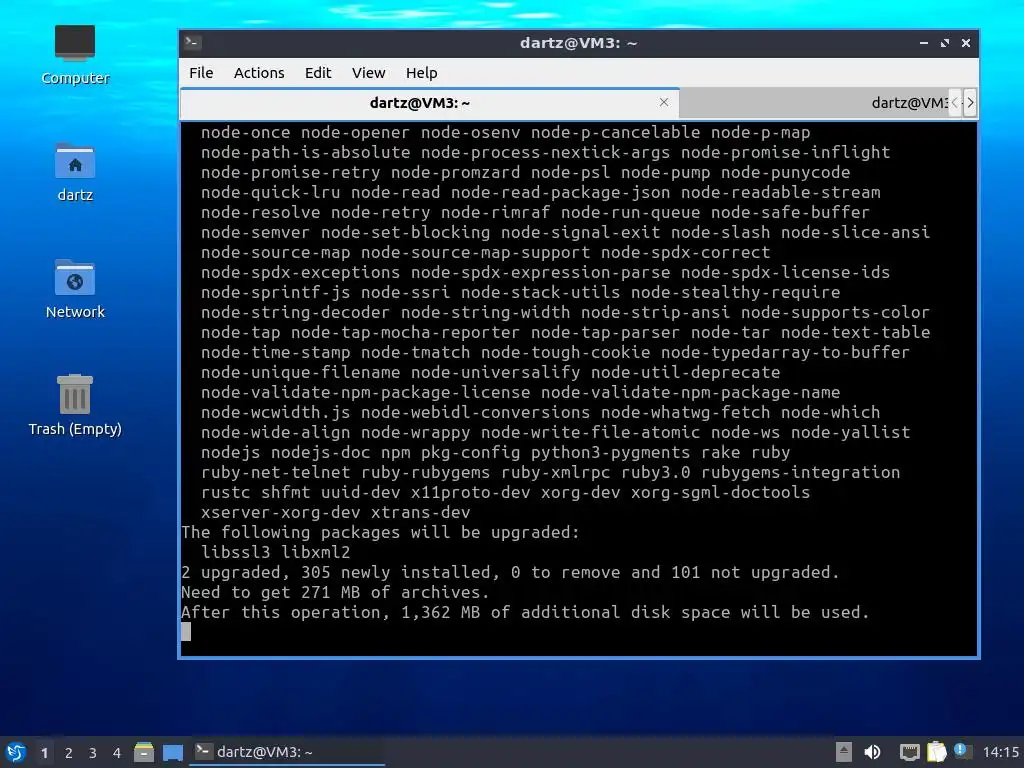Click the 'node-yallist' package name
Screen dimensions: 1024x768
coord(850,432)
